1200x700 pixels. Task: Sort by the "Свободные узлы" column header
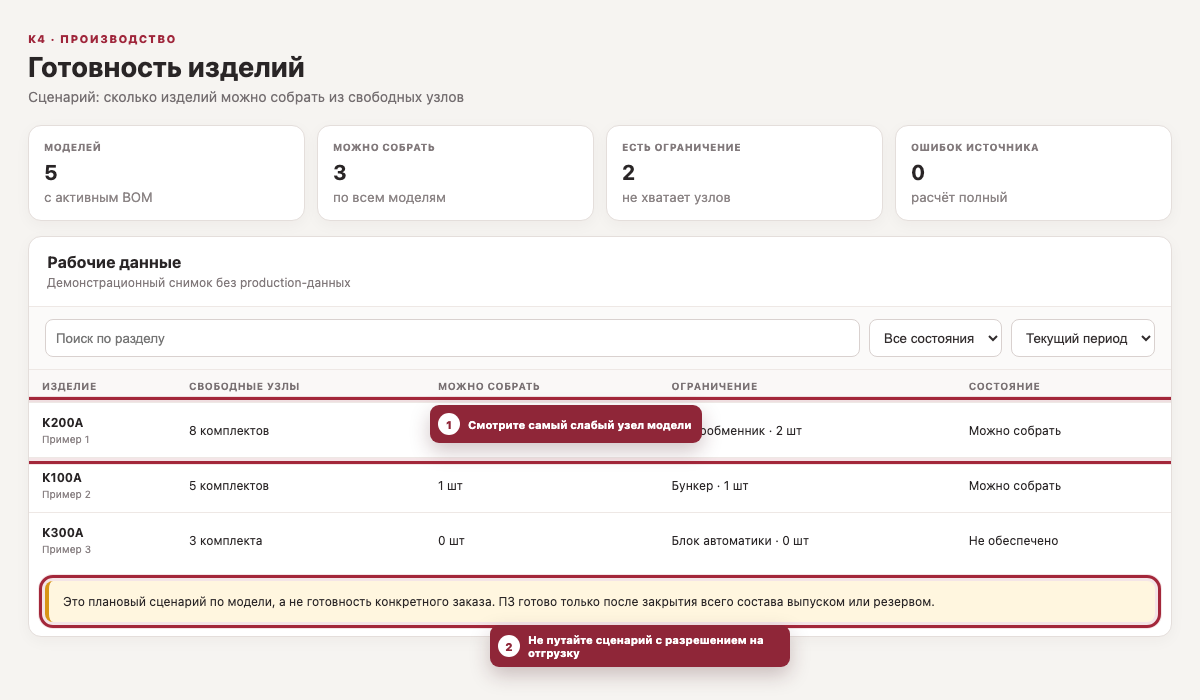point(244,386)
